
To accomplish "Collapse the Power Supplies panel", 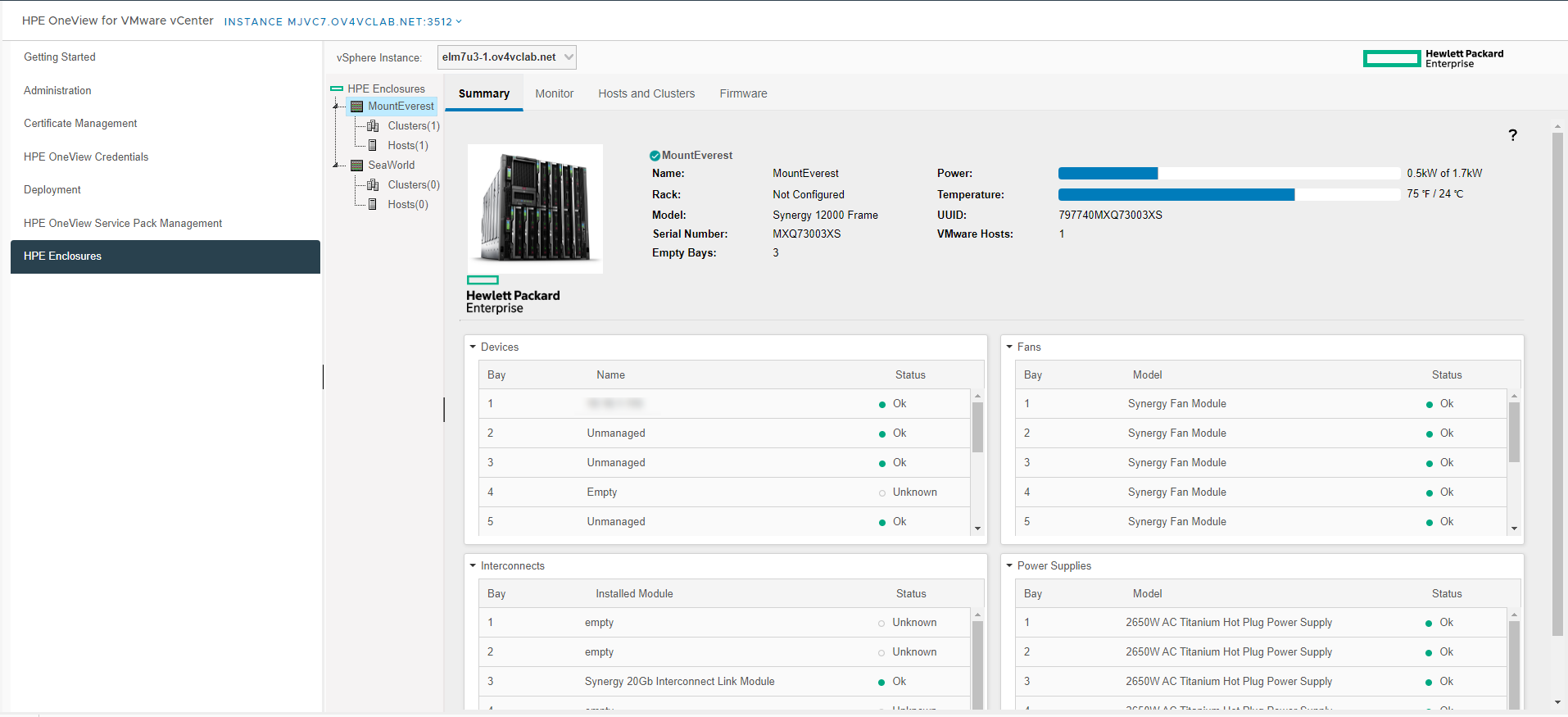I will tap(1009, 566).
